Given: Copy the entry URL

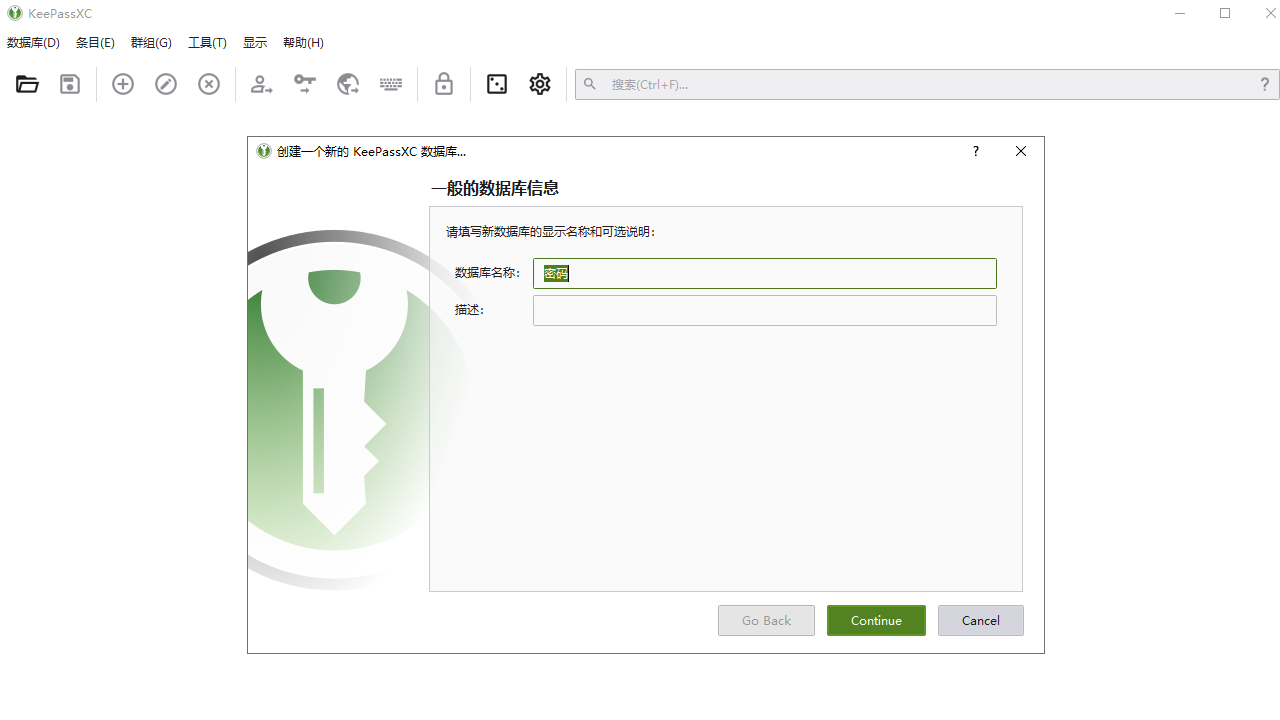Looking at the screenshot, I should click(348, 84).
